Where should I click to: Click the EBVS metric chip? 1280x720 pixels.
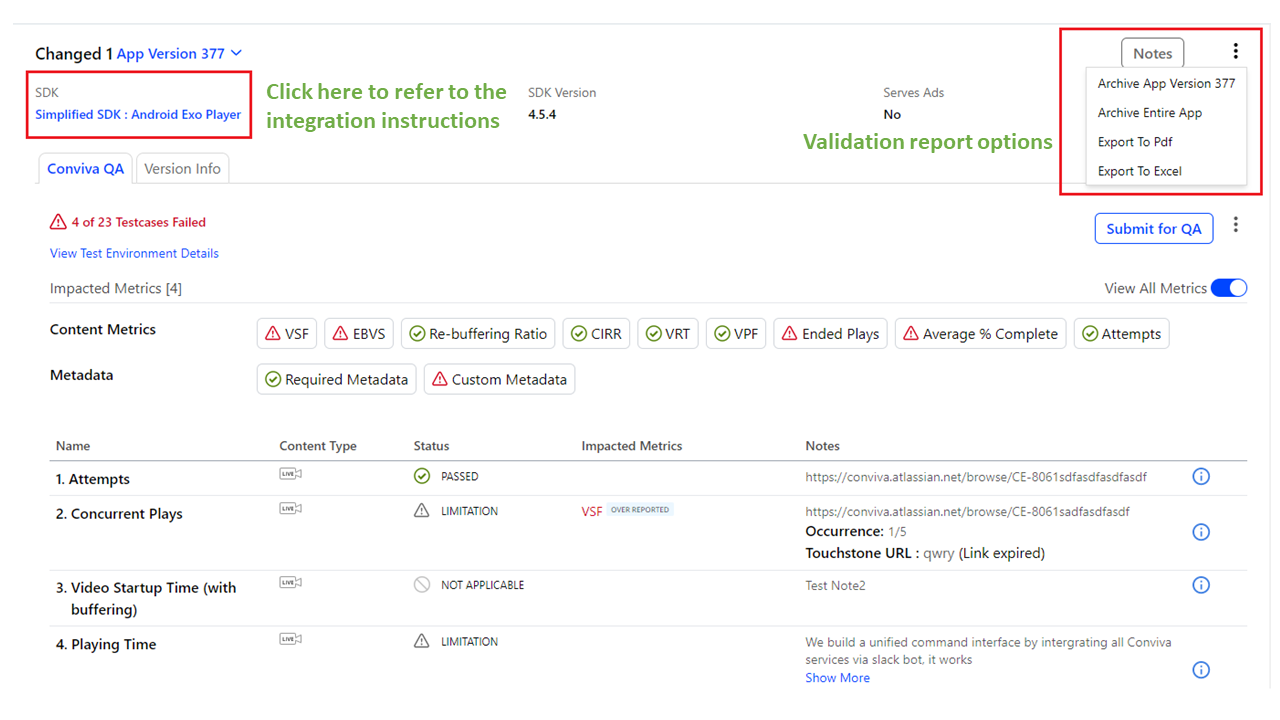click(x=359, y=334)
